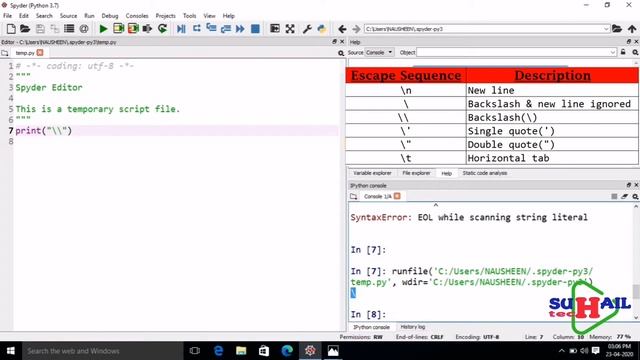Start debugging the file
Screen dimensions: 640x360
pyautogui.click(x=181, y=29)
